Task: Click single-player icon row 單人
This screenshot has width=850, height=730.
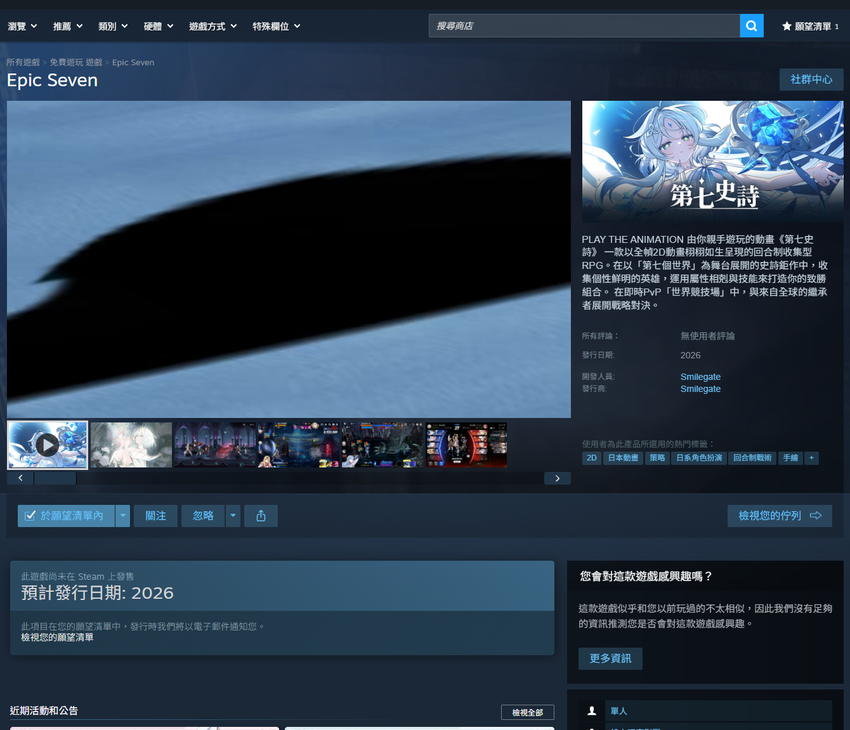Action: click(705, 711)
